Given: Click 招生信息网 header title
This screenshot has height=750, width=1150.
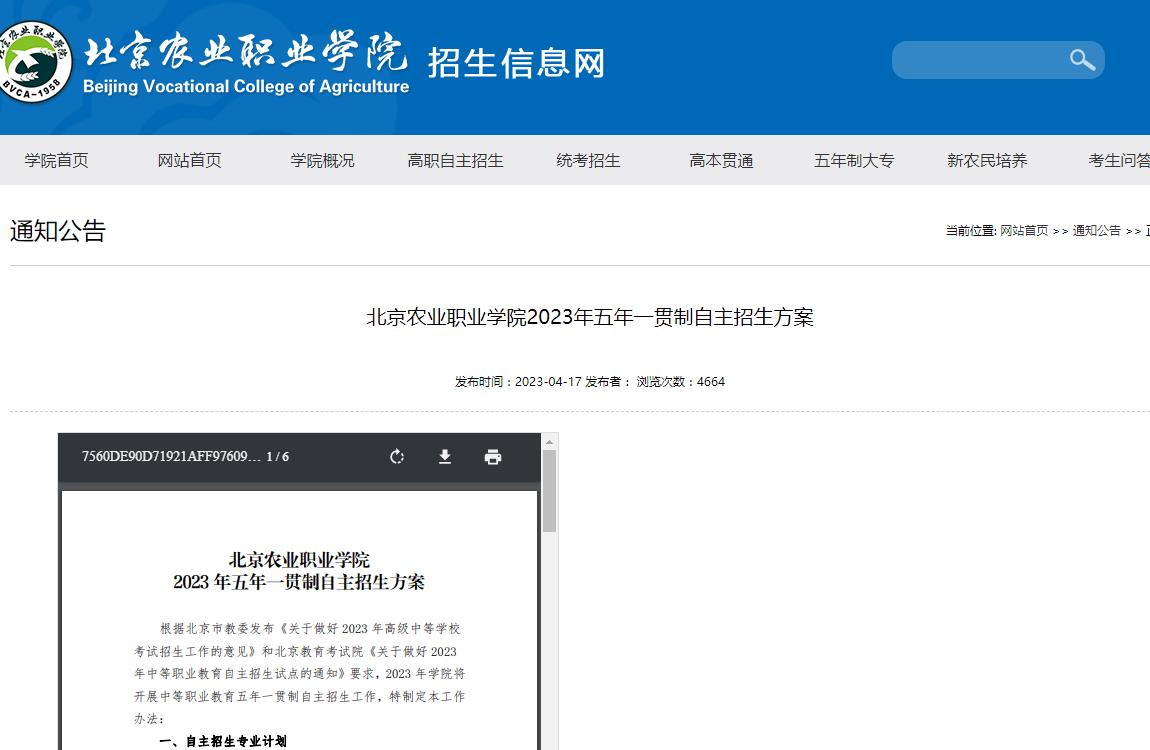Looking at the screenshot, I should 516,63.
